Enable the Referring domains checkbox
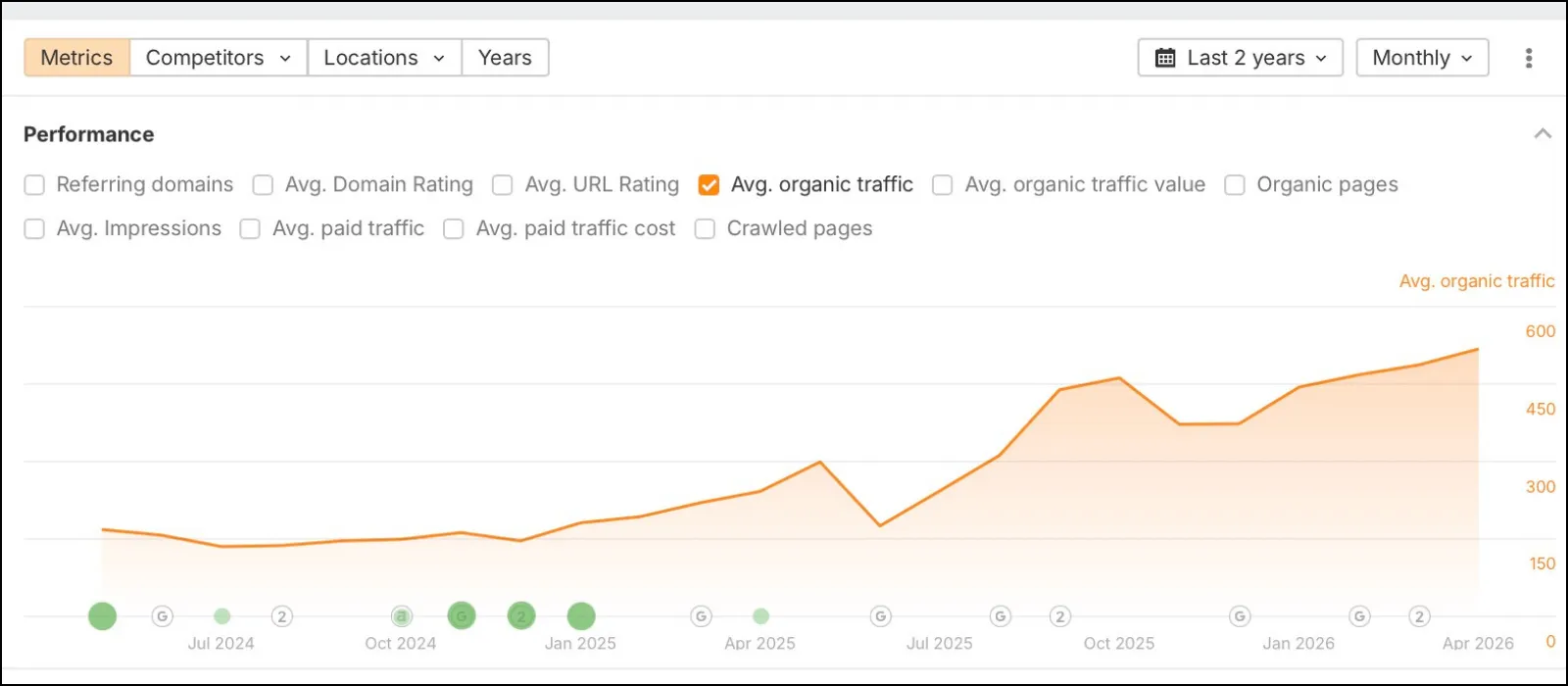This screenshot has width=1568, height=686. click(x=34, y=184)
